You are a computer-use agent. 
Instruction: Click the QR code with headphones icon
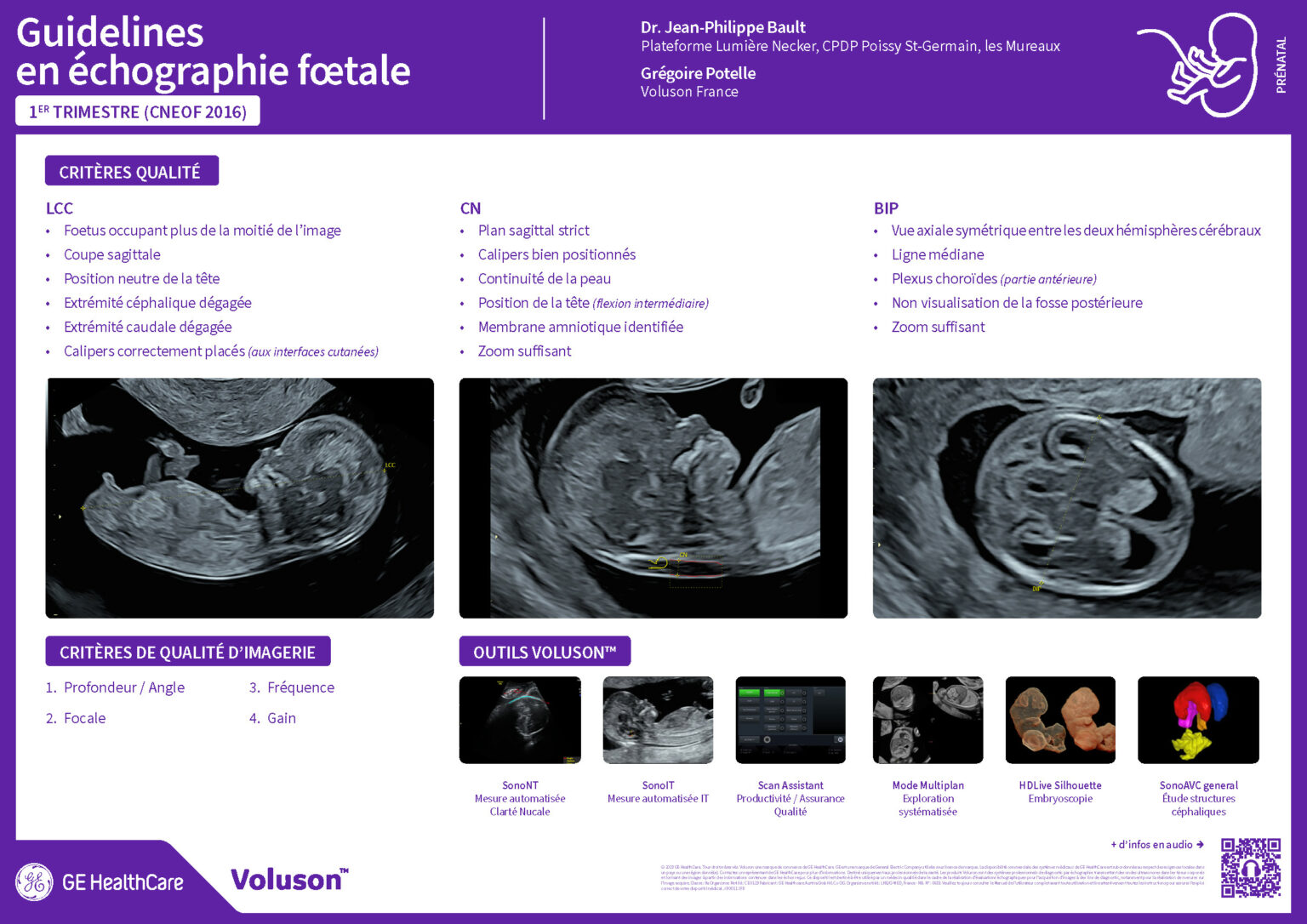pos(1251,868)
